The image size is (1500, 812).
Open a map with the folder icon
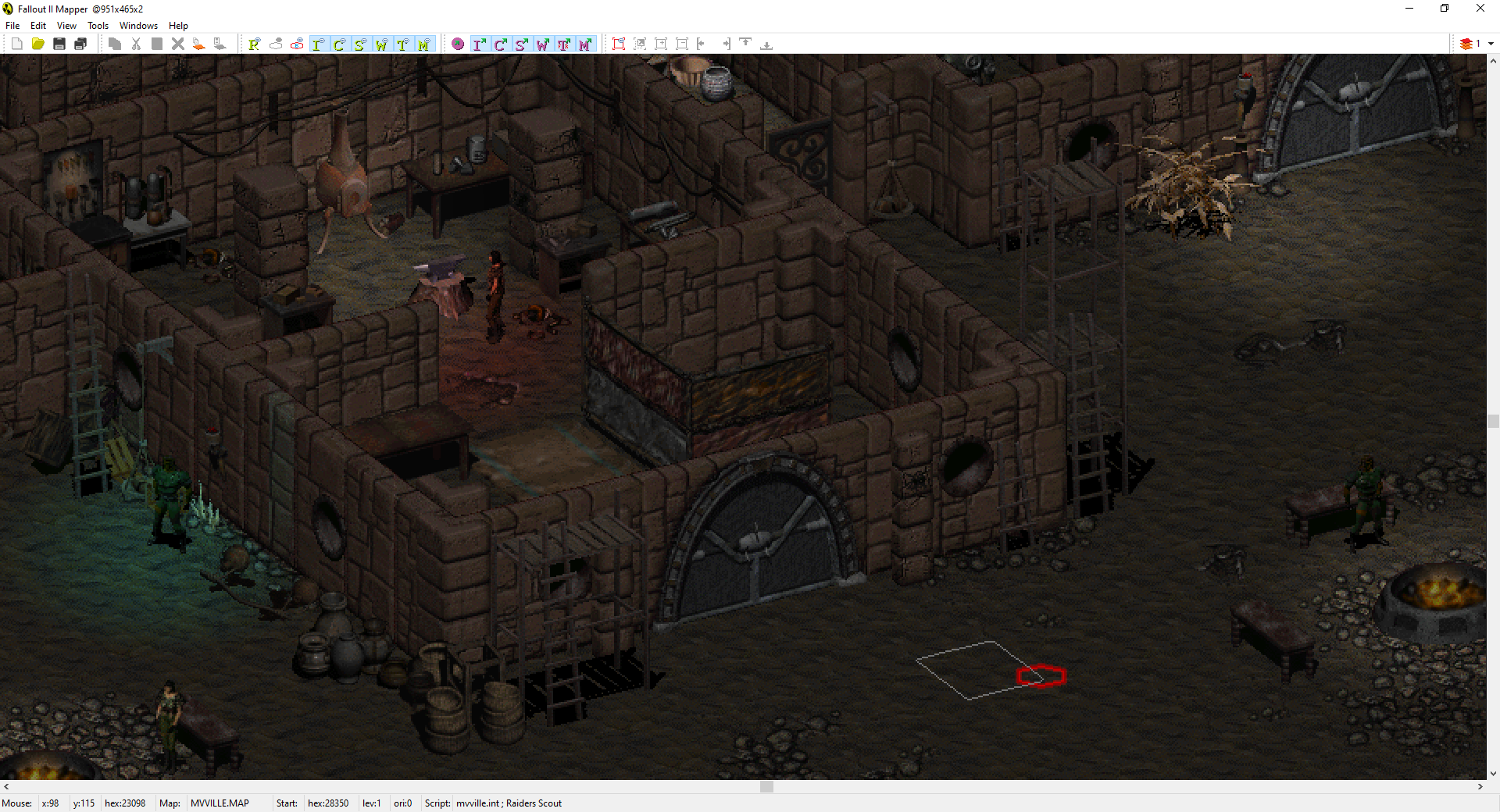(x=37, y=45)
